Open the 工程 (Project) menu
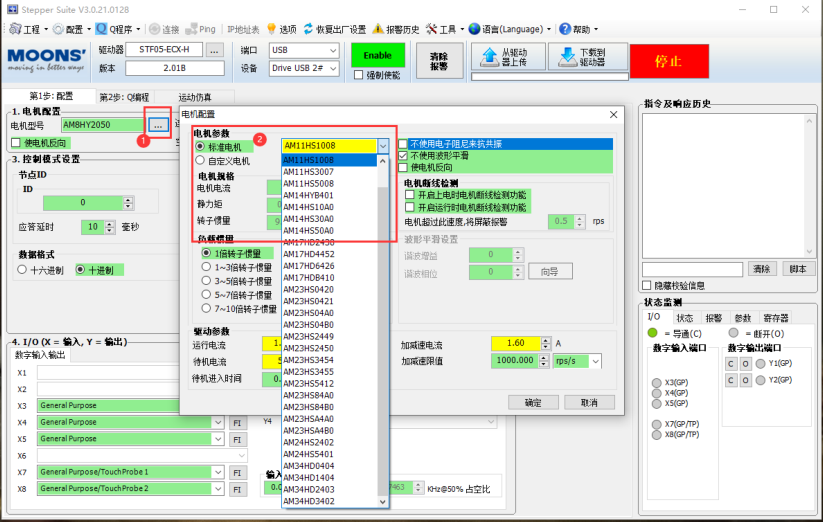Viewport: 823px width, 522px height. pos(30,29)
